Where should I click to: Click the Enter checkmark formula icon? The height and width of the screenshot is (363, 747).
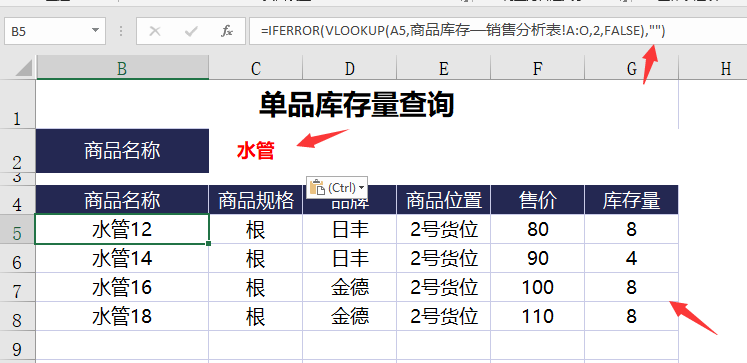pos(191,31)
